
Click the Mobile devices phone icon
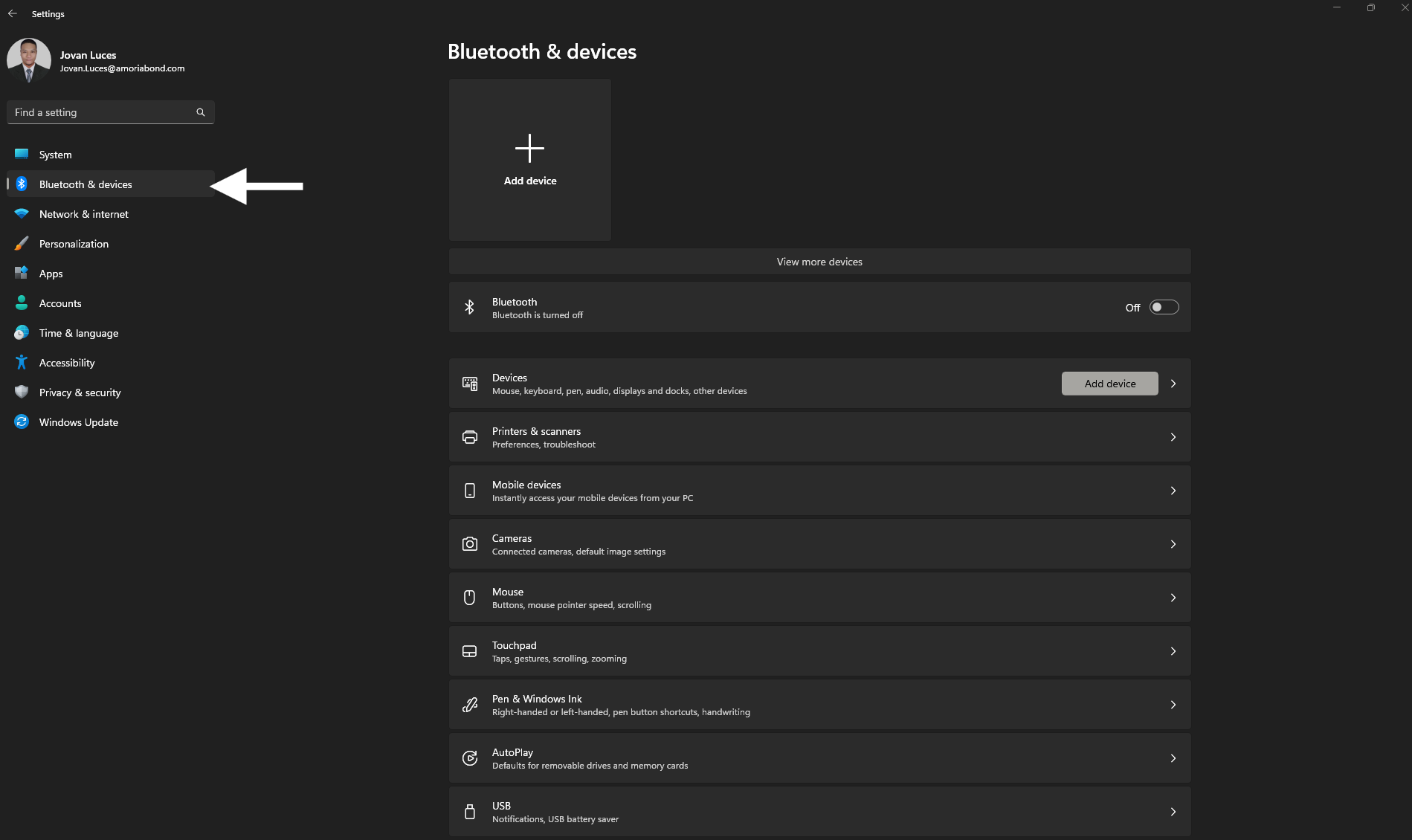click(x=470, y=491)
